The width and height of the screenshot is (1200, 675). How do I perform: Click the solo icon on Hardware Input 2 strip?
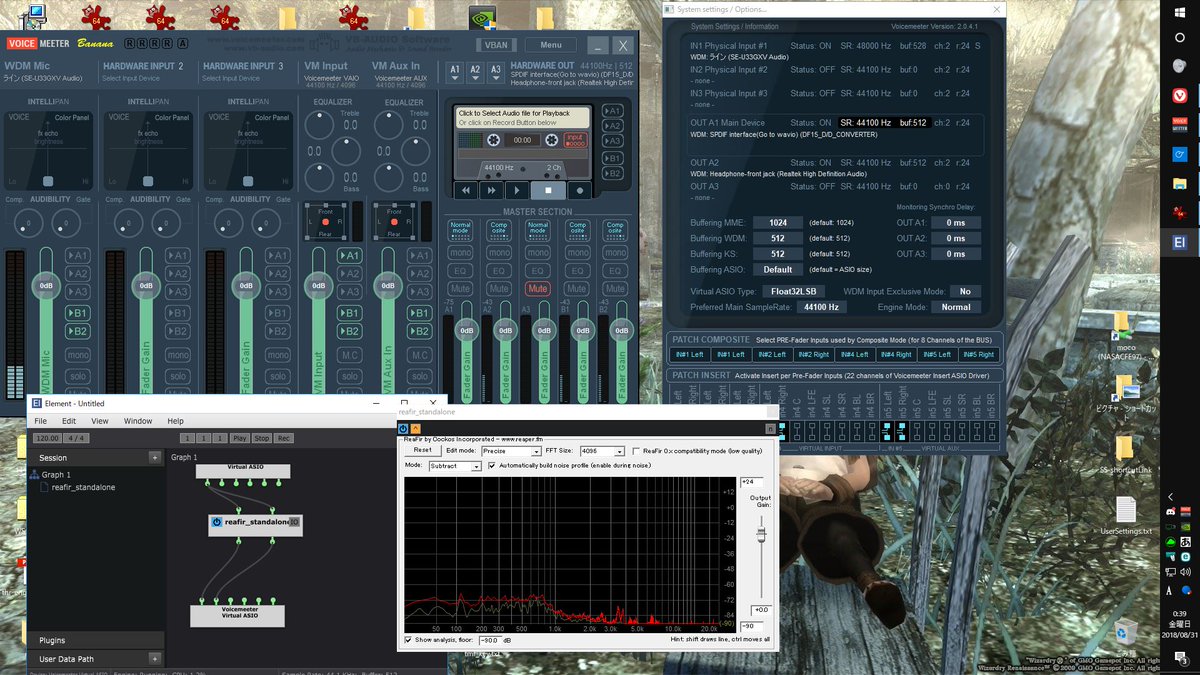(178, 376)
